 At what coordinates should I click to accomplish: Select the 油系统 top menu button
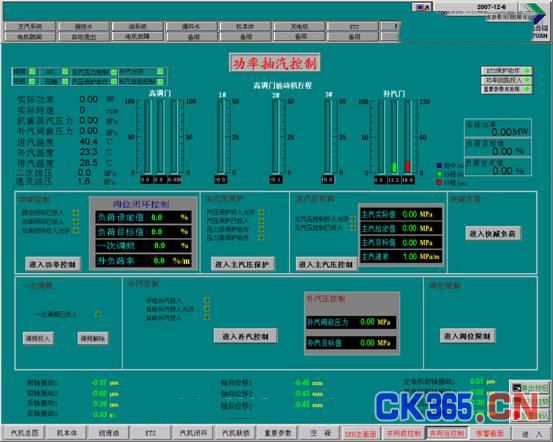point(138,26)
